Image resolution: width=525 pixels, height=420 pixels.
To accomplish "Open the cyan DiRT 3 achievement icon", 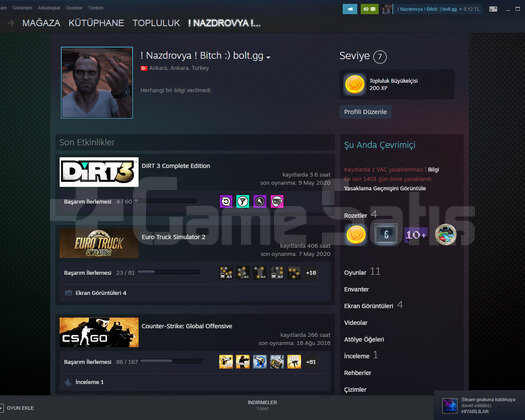I will coord(243,201).
